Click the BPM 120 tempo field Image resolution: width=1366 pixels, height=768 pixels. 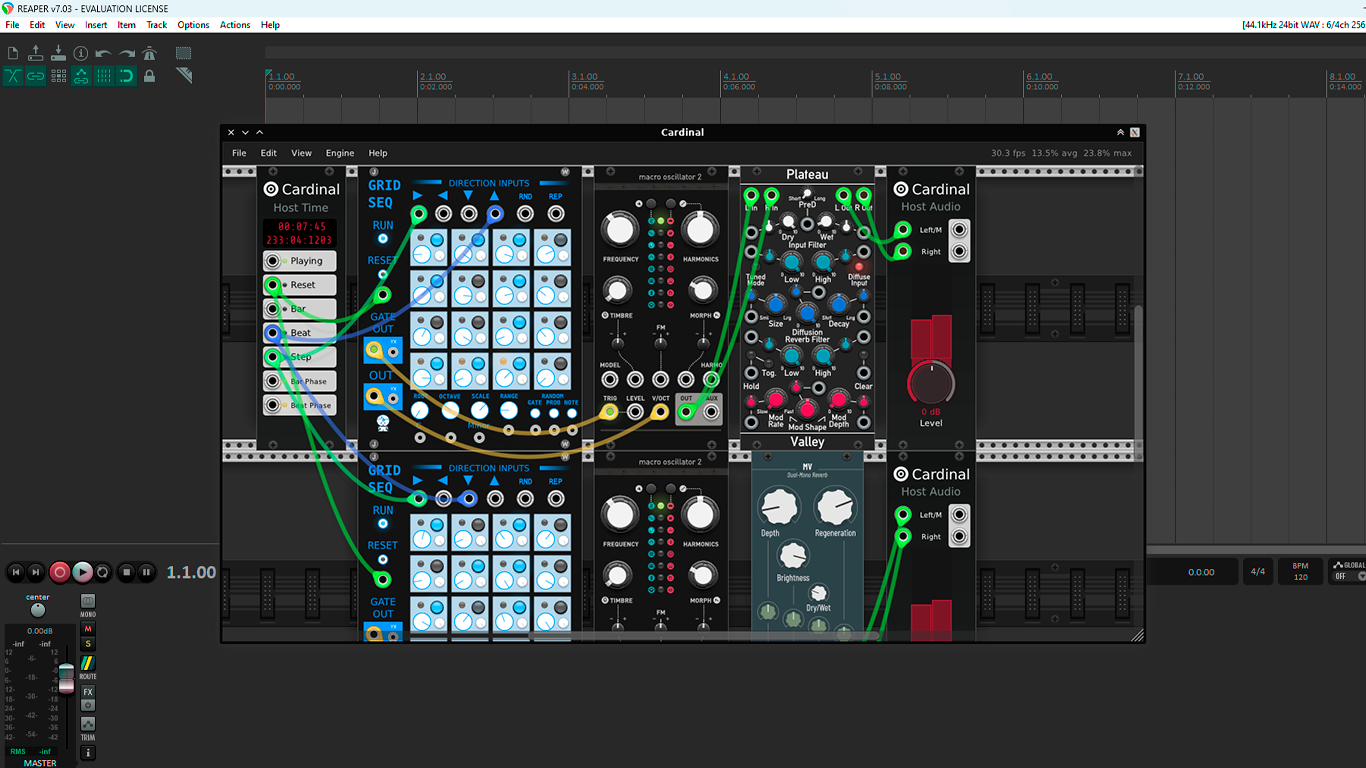click(x=1301, y=572)
